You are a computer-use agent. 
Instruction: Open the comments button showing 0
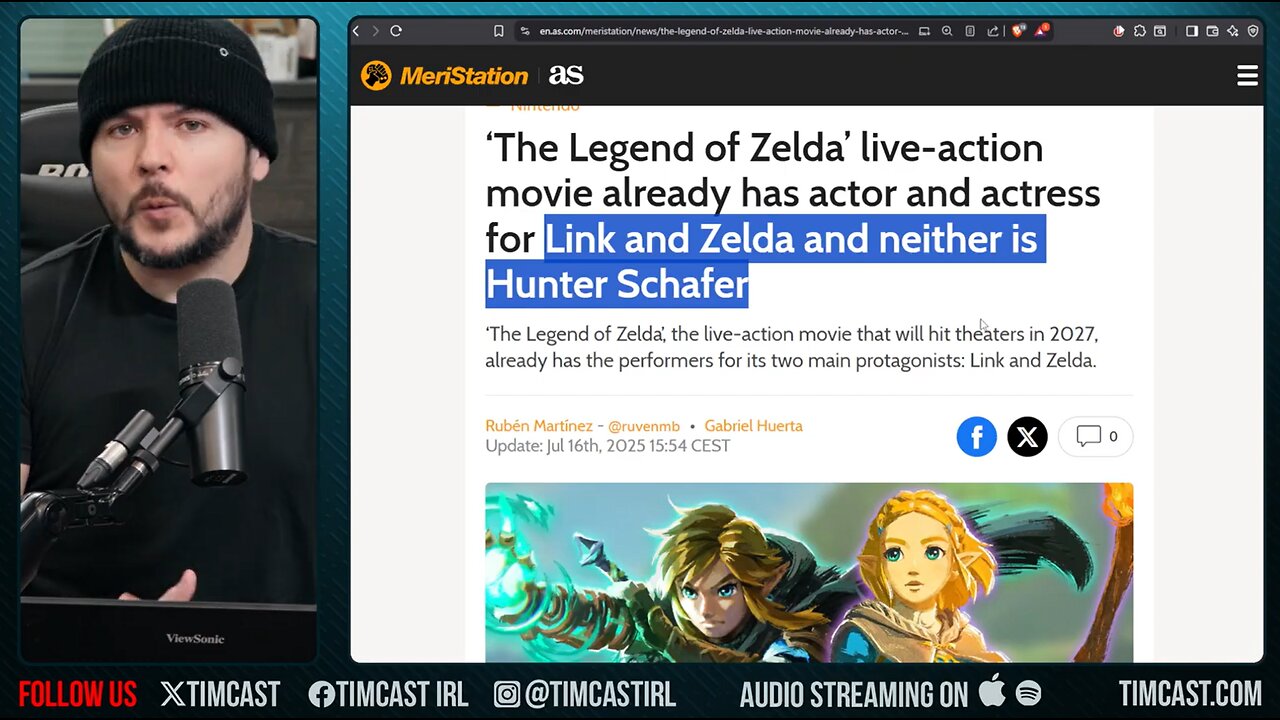tap(1096, 436)
